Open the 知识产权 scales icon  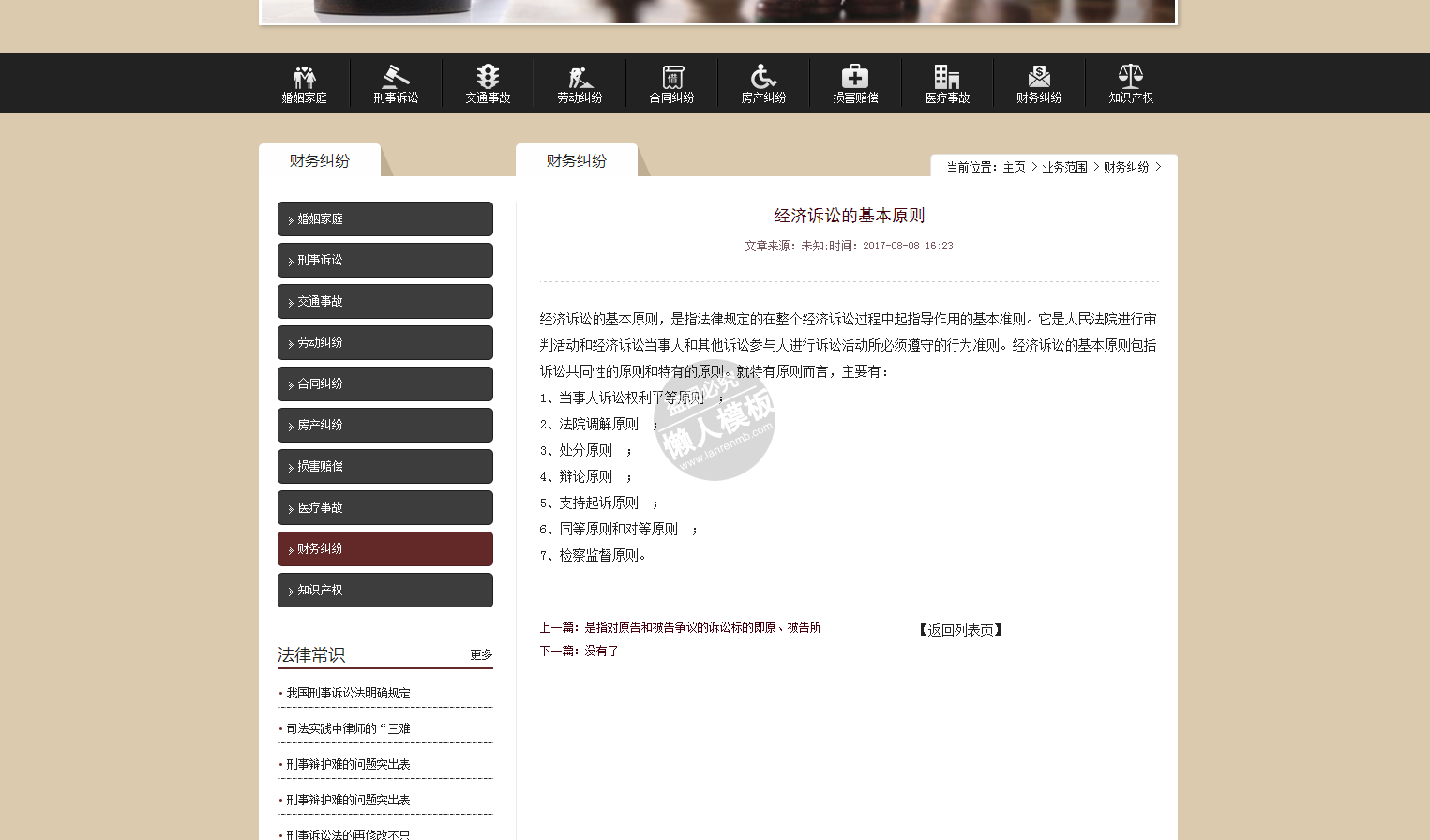pos(1131,77)
